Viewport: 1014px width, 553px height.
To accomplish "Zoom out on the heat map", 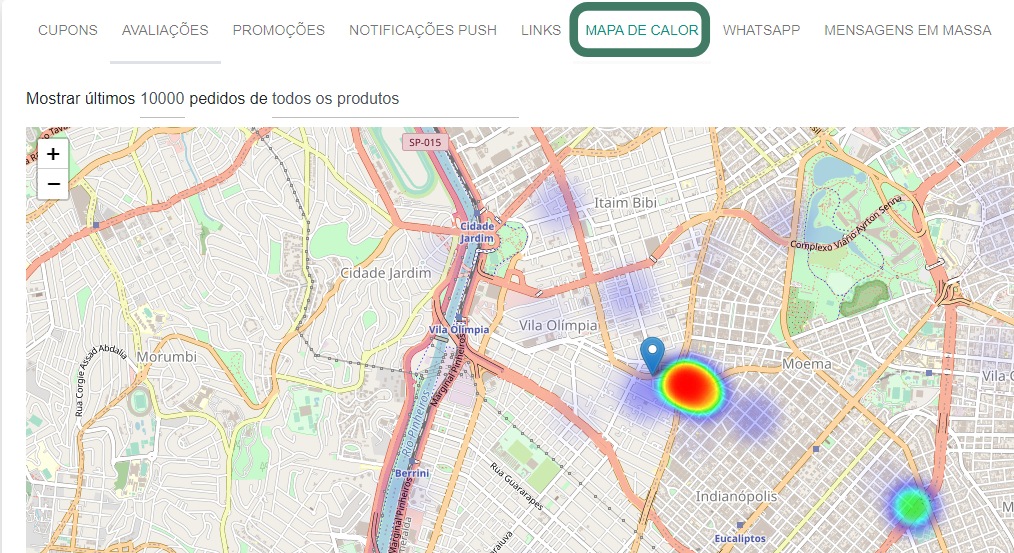I will click(x=53, y=184).
